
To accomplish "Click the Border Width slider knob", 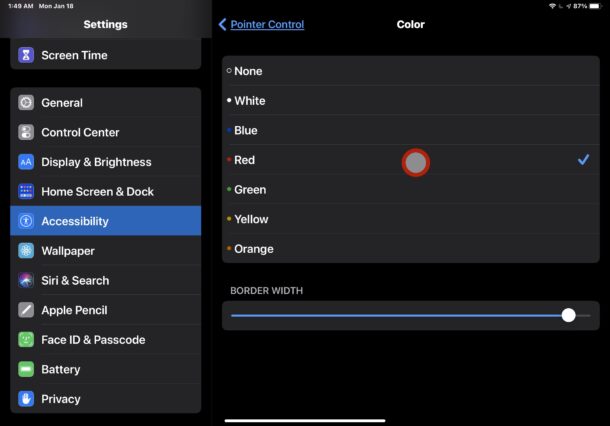I will coord(568,315).
